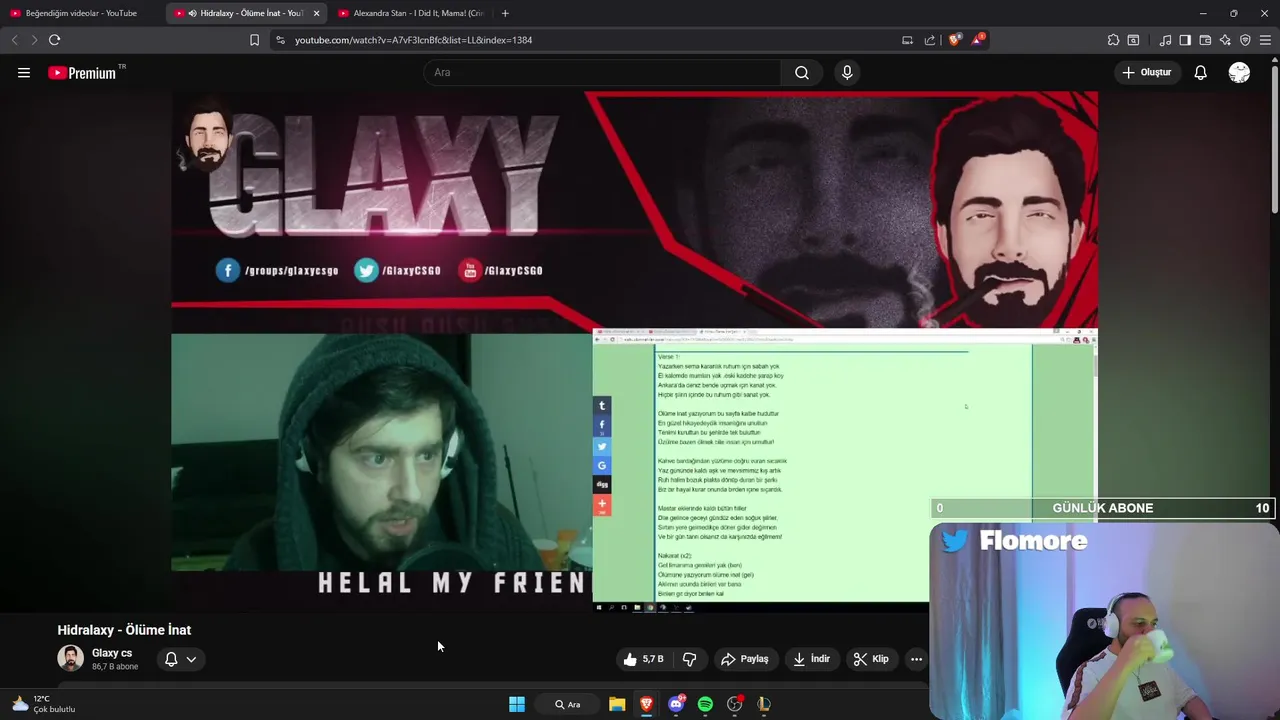
Task: Open YouTube notifications bell in header
Action: (1201, 73)
